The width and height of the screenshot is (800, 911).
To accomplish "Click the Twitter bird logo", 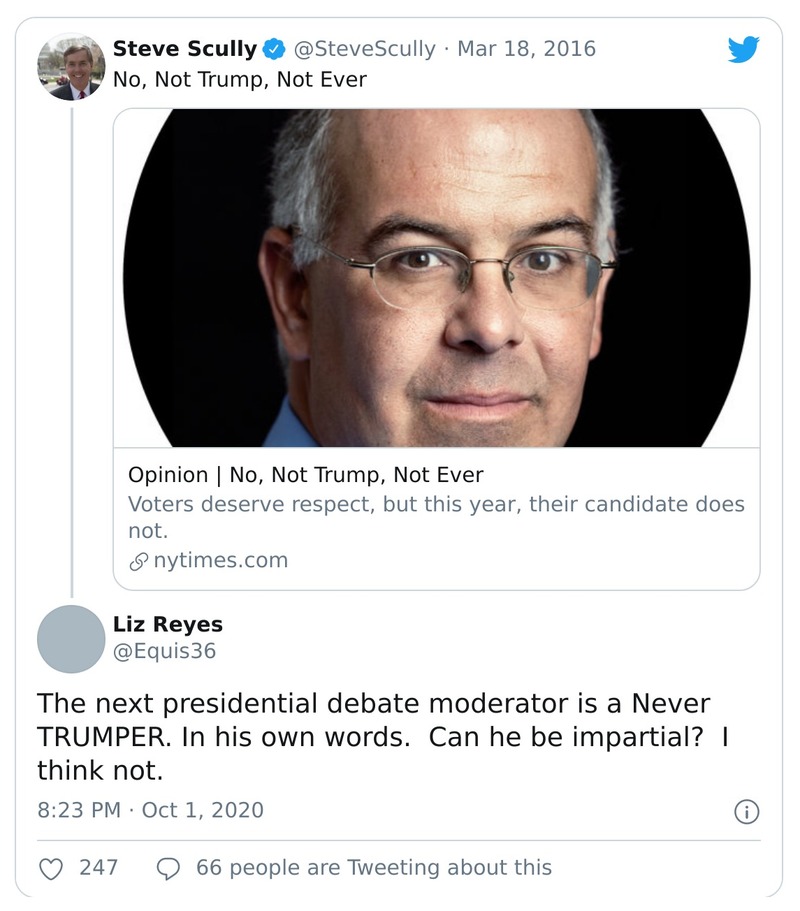I will pos(743,50).
